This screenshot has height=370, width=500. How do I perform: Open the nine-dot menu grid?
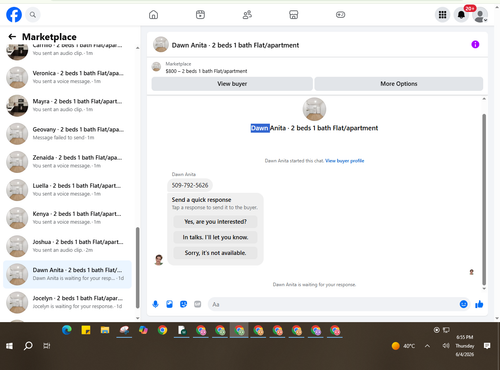(x=442, y=15)
